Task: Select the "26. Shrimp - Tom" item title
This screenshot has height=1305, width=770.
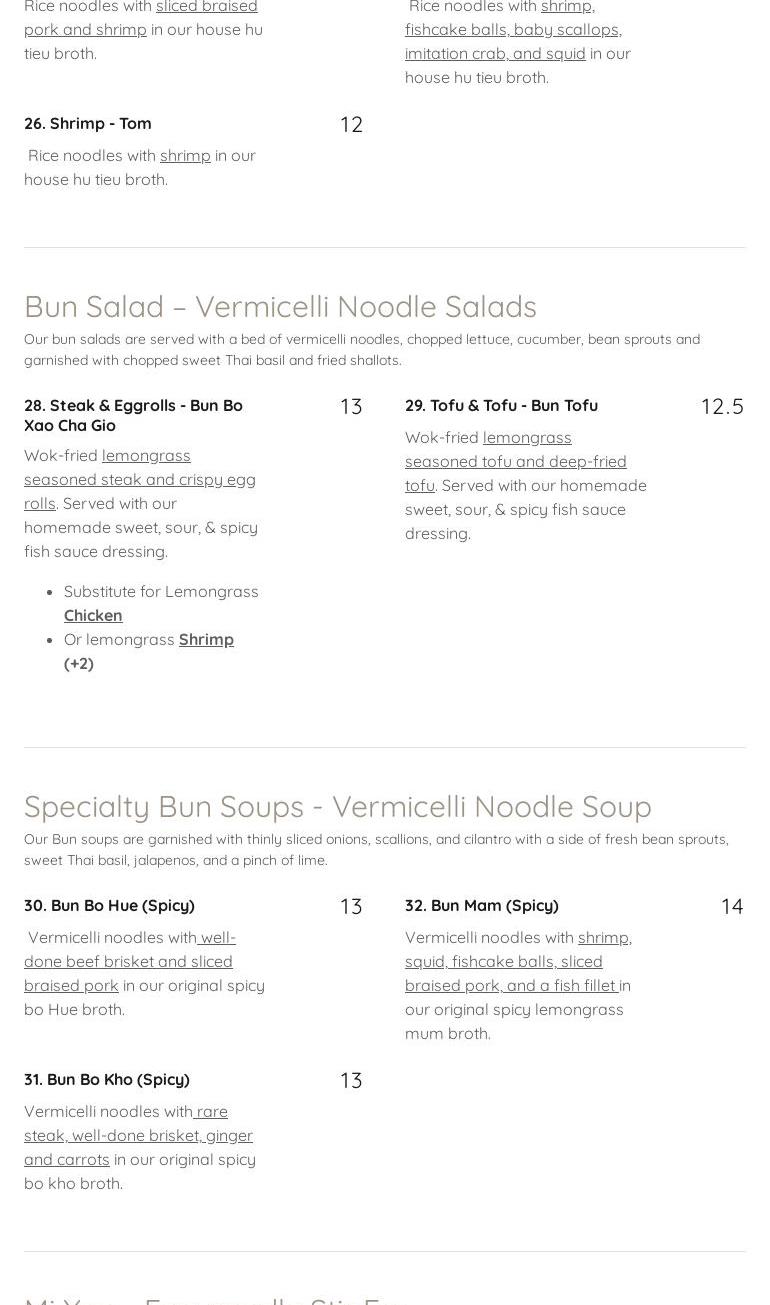Action: point(88,123)
